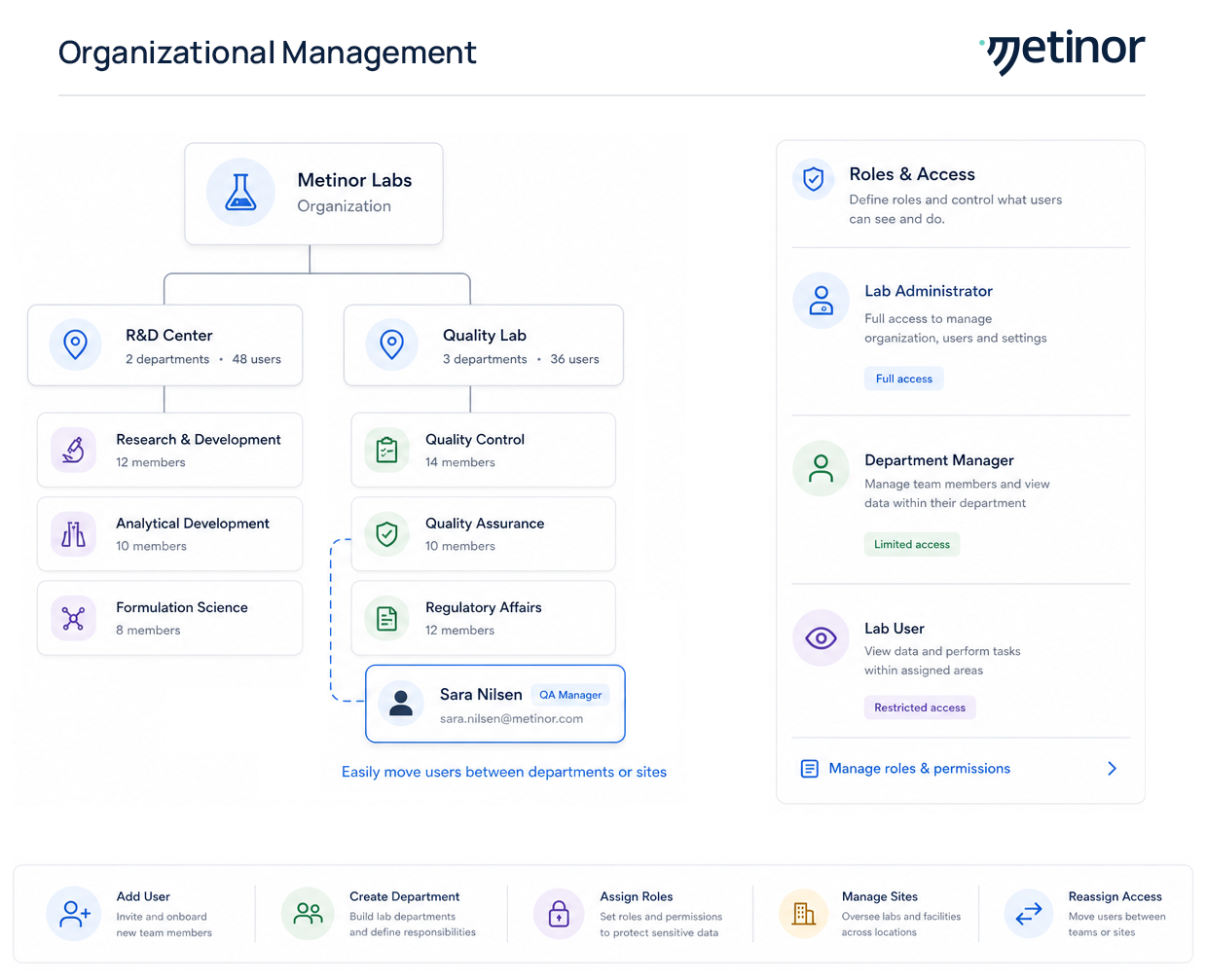
Task: Select the Analytical Development department name
Action: (193, 524)
